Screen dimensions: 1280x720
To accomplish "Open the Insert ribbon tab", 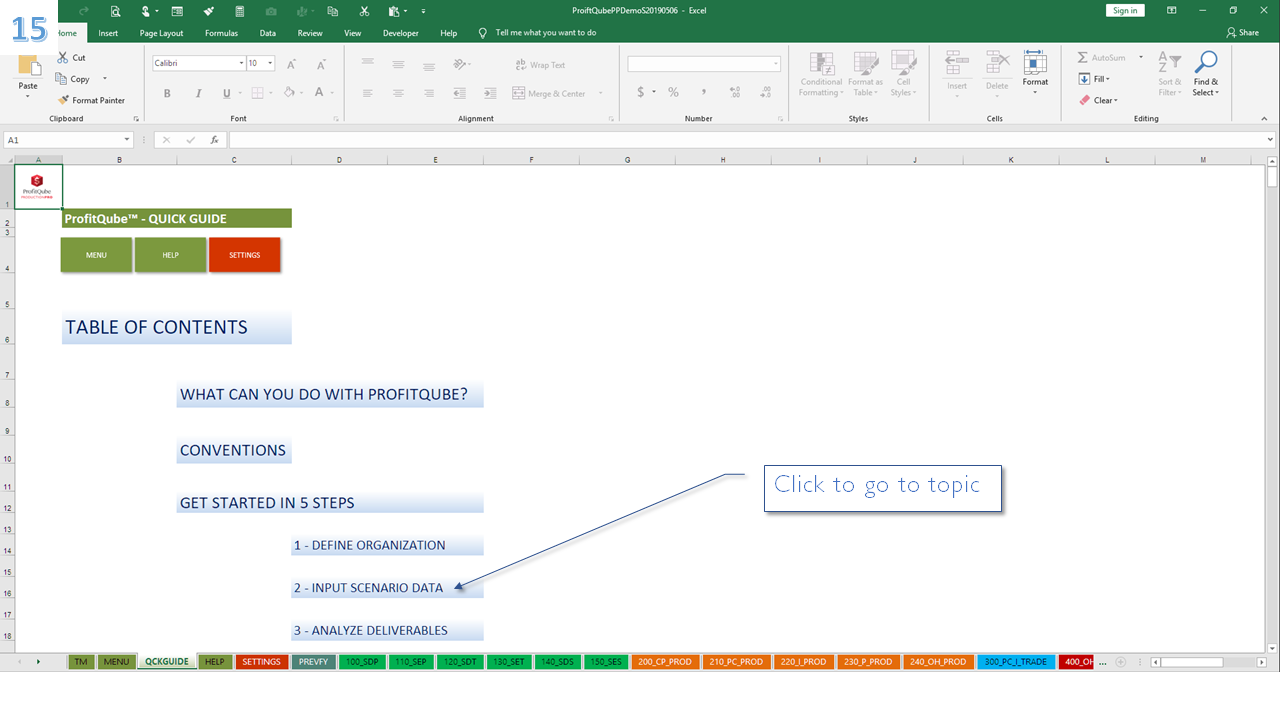I will coord(108,33).
